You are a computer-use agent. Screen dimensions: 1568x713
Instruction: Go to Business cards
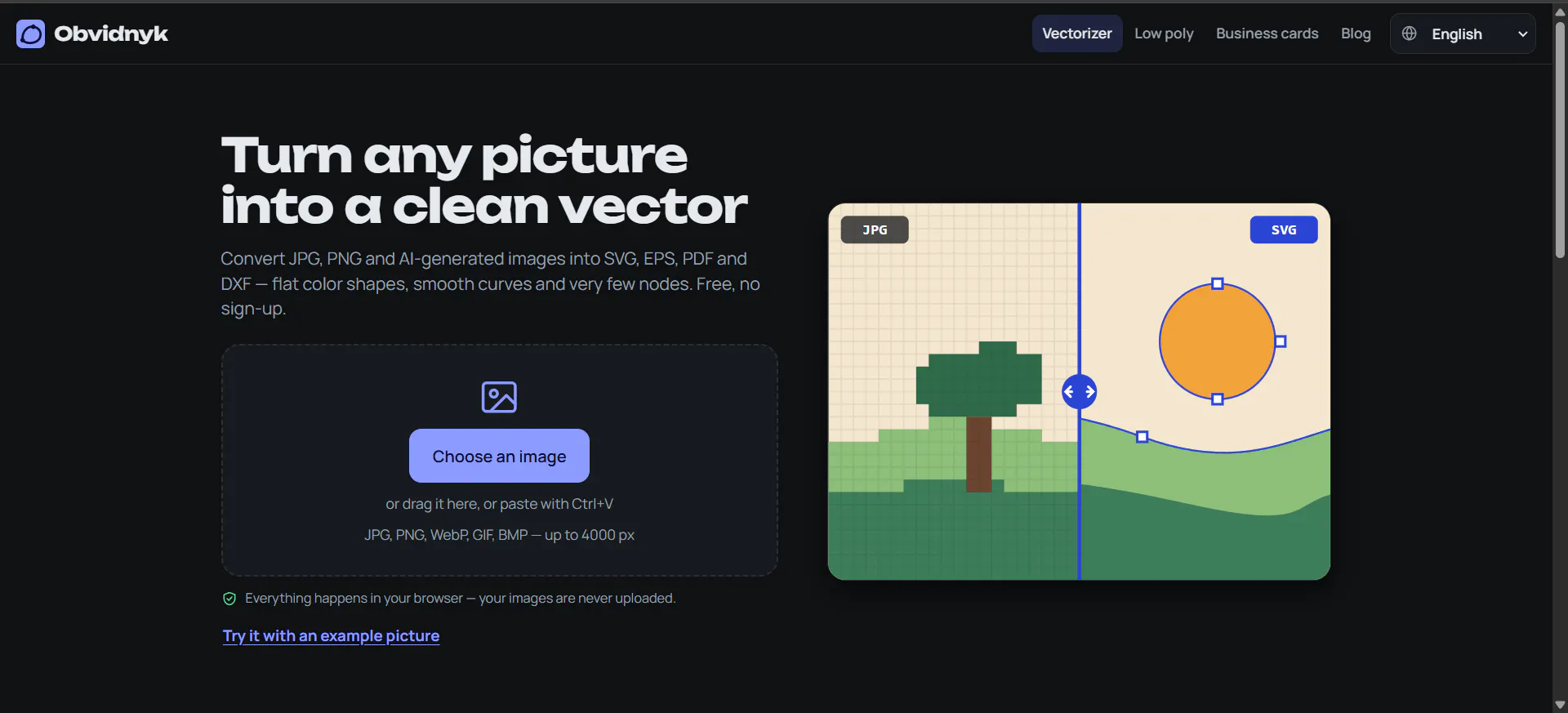(1267, 33)
